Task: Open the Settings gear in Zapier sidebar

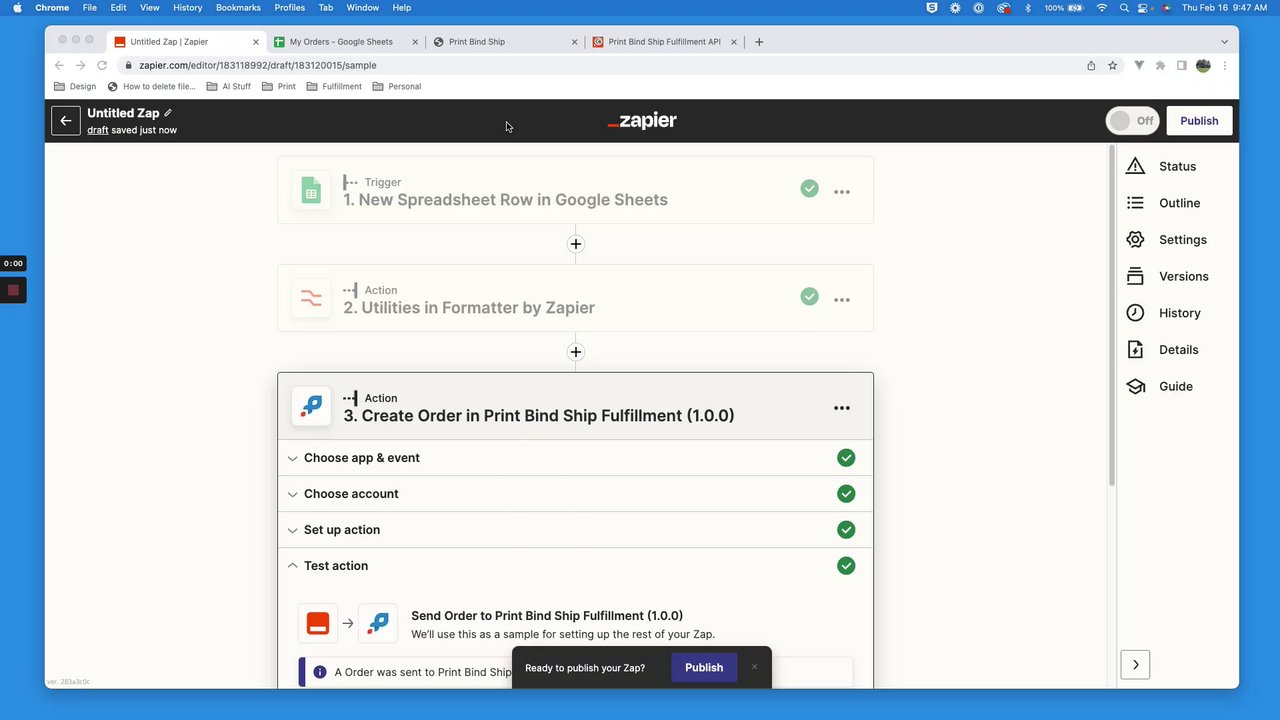Action: coord(1135,240)
